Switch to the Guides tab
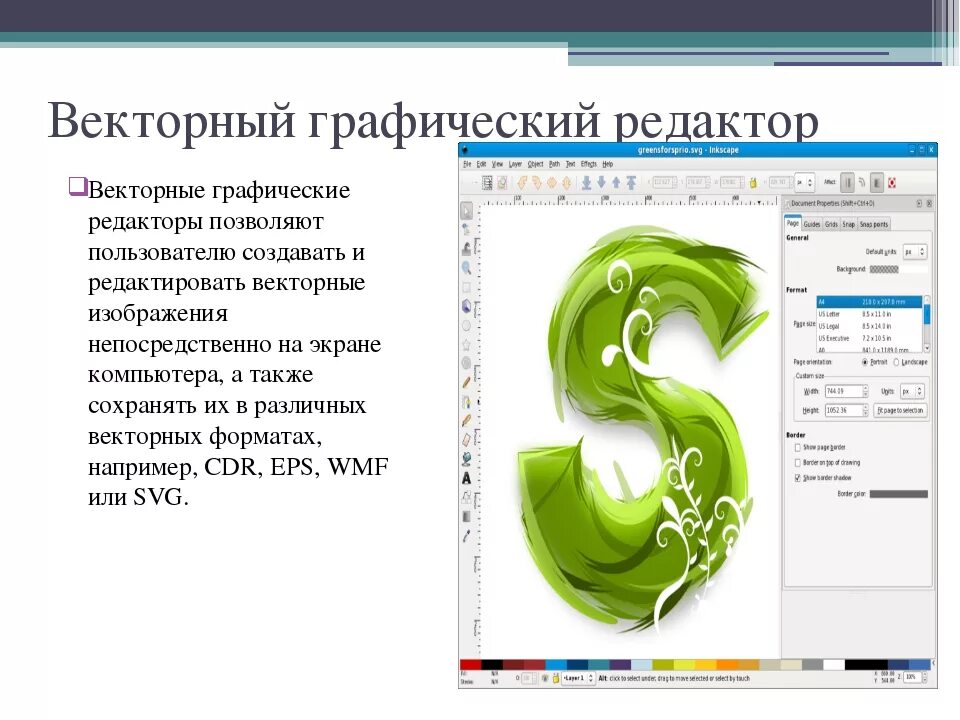Viewport: 960px width, 720px height. tap(811, 224)
